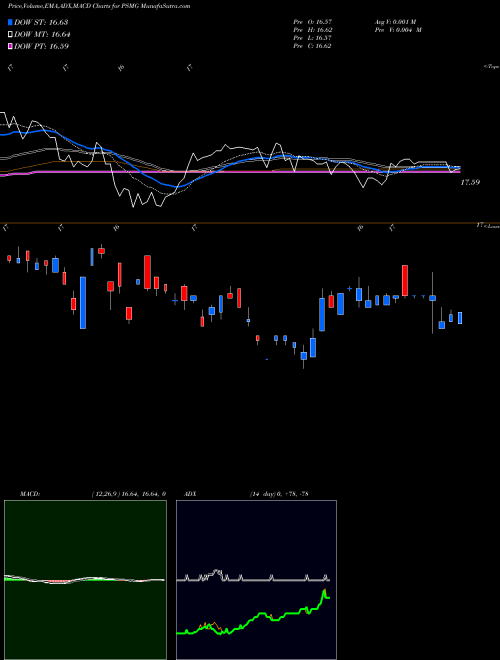Image resolution: width=500 pixels, height=660 pixels.
Task: Click the 'Avg V: 0.001 M' volume text
Action: pyautogui.click(x=397, y=21)
